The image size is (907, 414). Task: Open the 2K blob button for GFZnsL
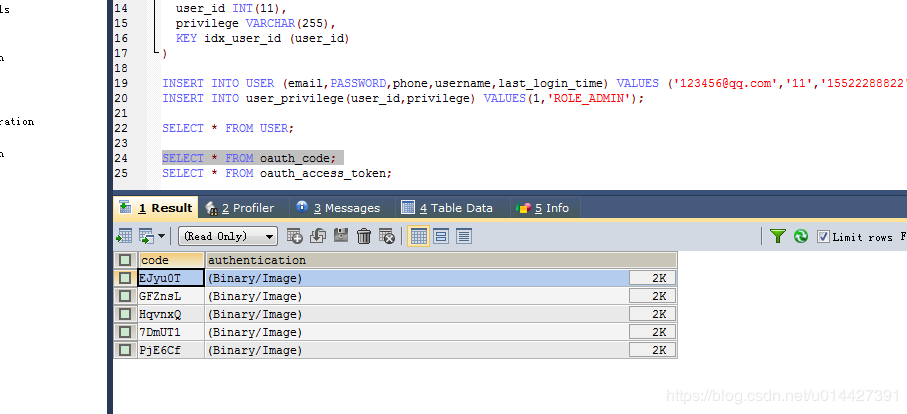pyautogui.click(x=652, y=296)
